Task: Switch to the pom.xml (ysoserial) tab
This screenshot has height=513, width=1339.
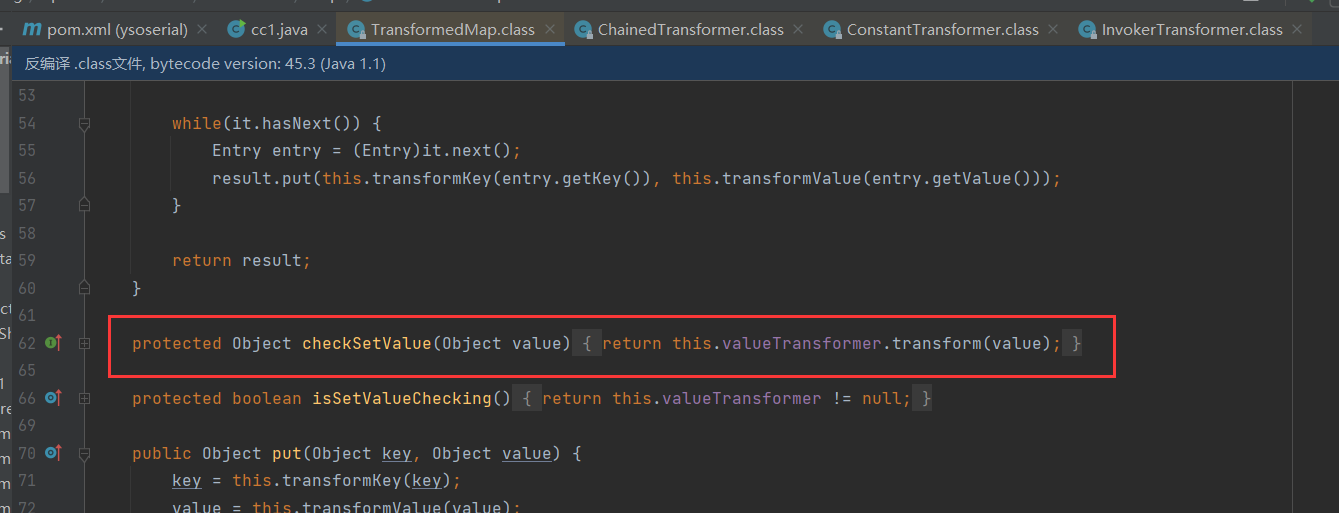Action: [x=117, y=30]
